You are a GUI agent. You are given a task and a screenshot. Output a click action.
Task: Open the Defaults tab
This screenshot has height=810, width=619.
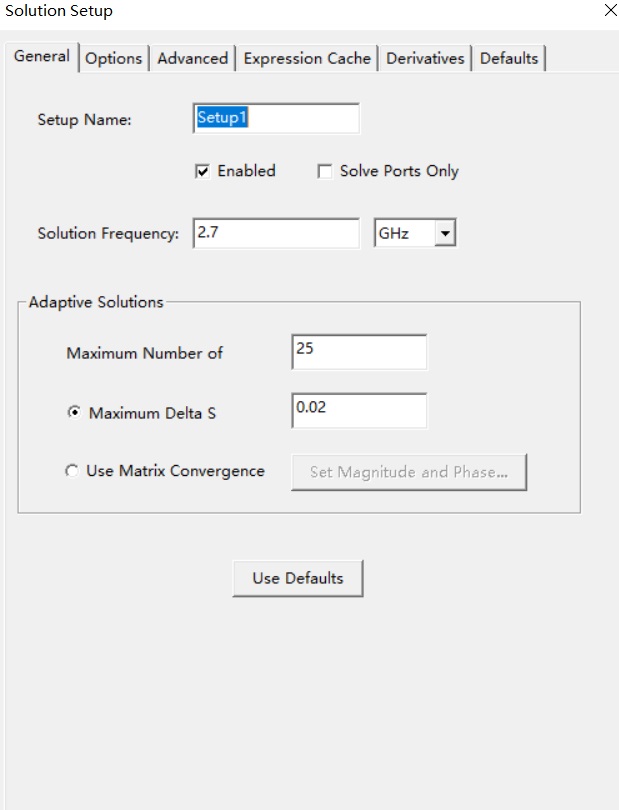[509, 58]
